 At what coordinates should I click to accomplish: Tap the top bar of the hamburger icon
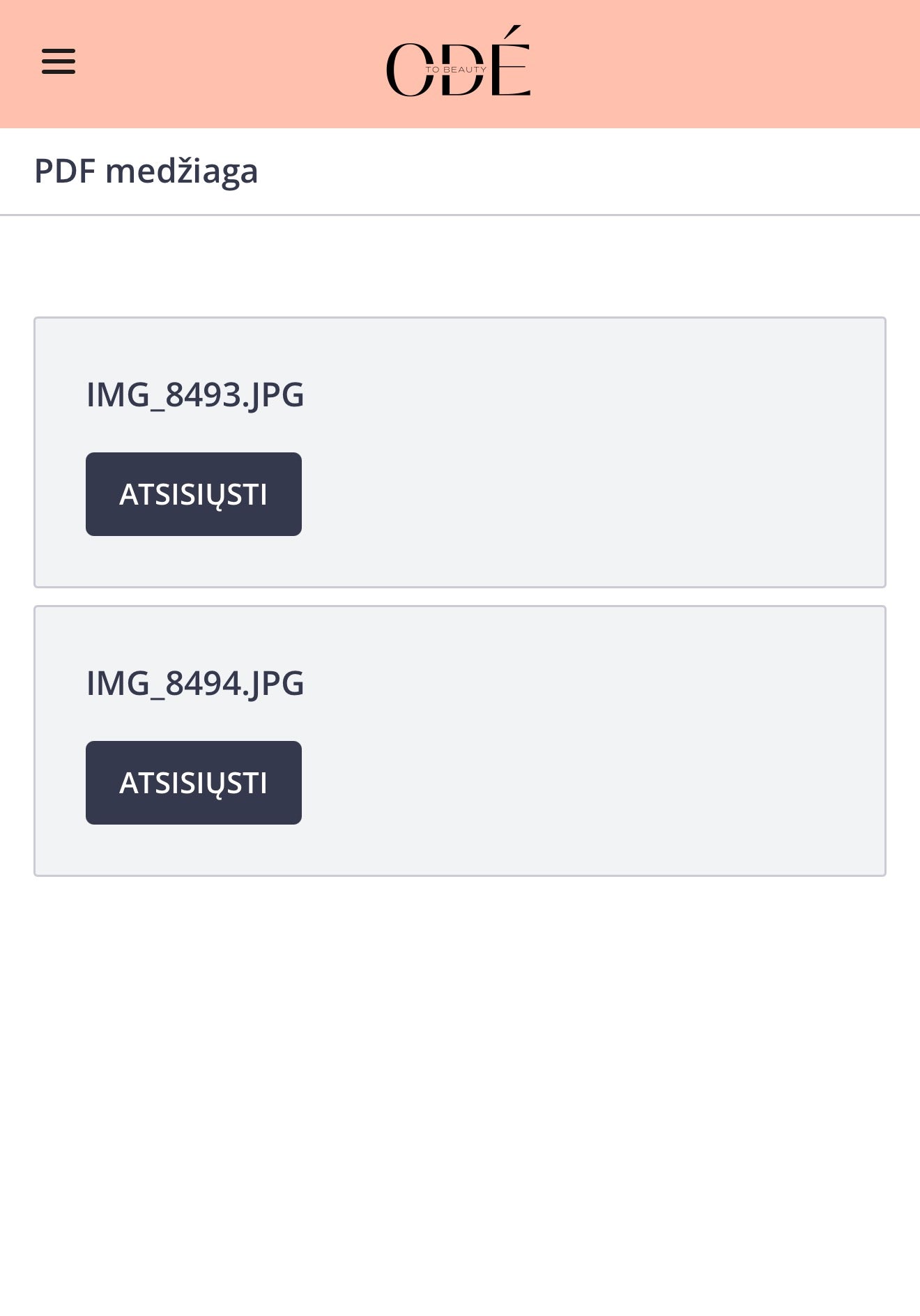pos(59,51)
